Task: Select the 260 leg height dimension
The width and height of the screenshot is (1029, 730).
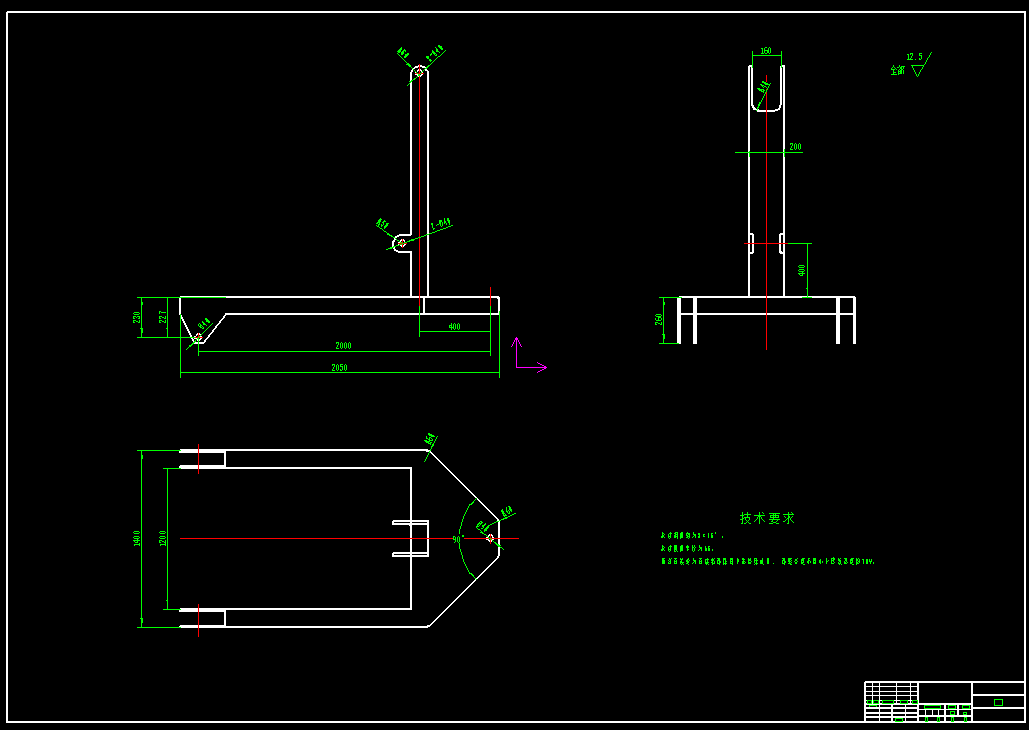Action: 658,319
